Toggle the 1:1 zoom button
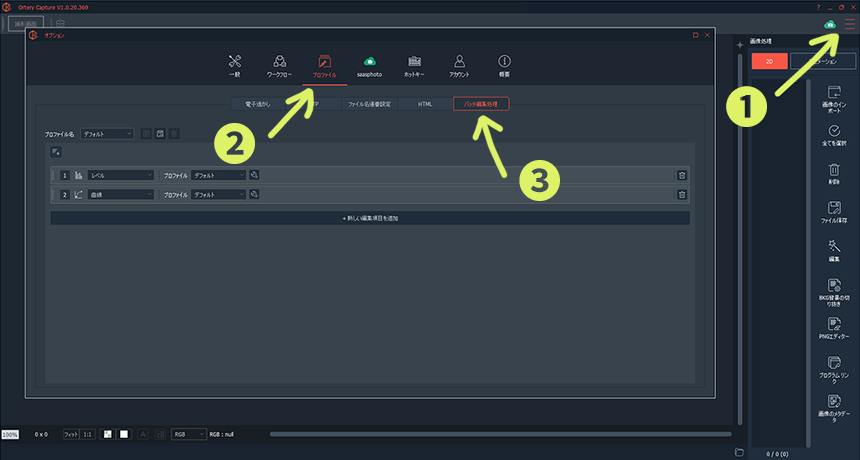This screenshot has width=860, height=460. (88, 434)
